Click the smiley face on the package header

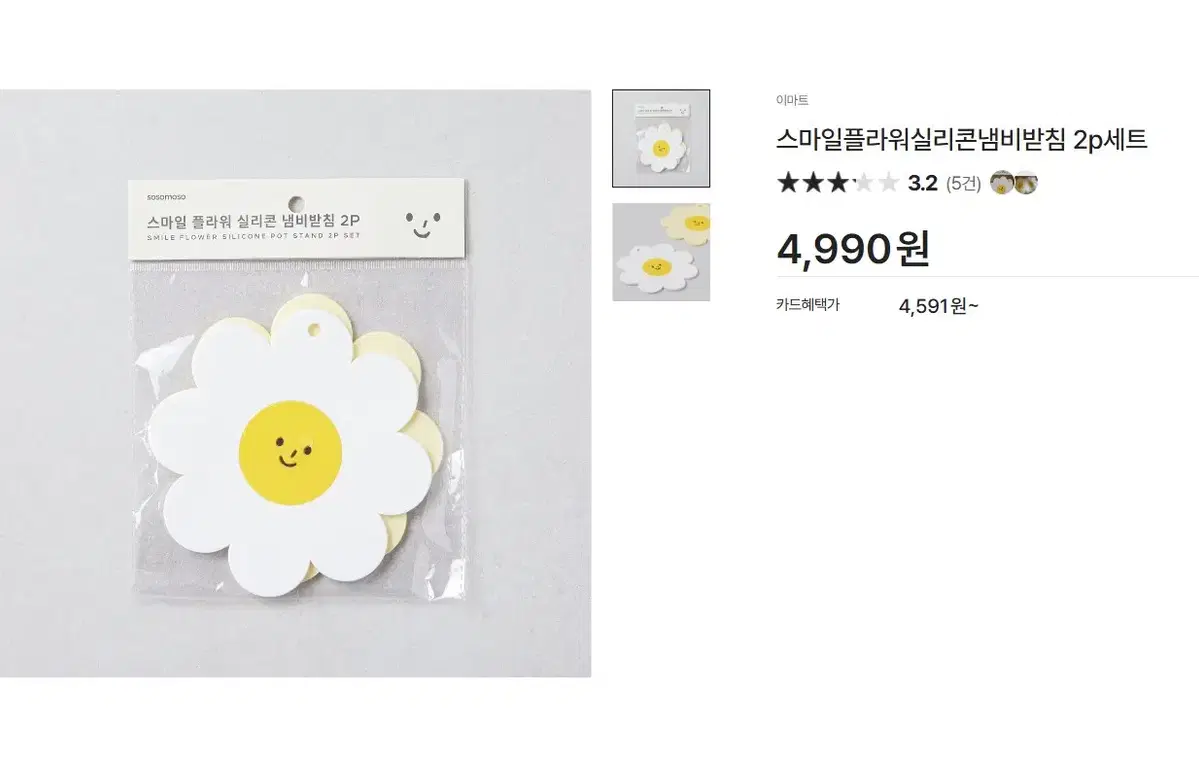point(423,224)
